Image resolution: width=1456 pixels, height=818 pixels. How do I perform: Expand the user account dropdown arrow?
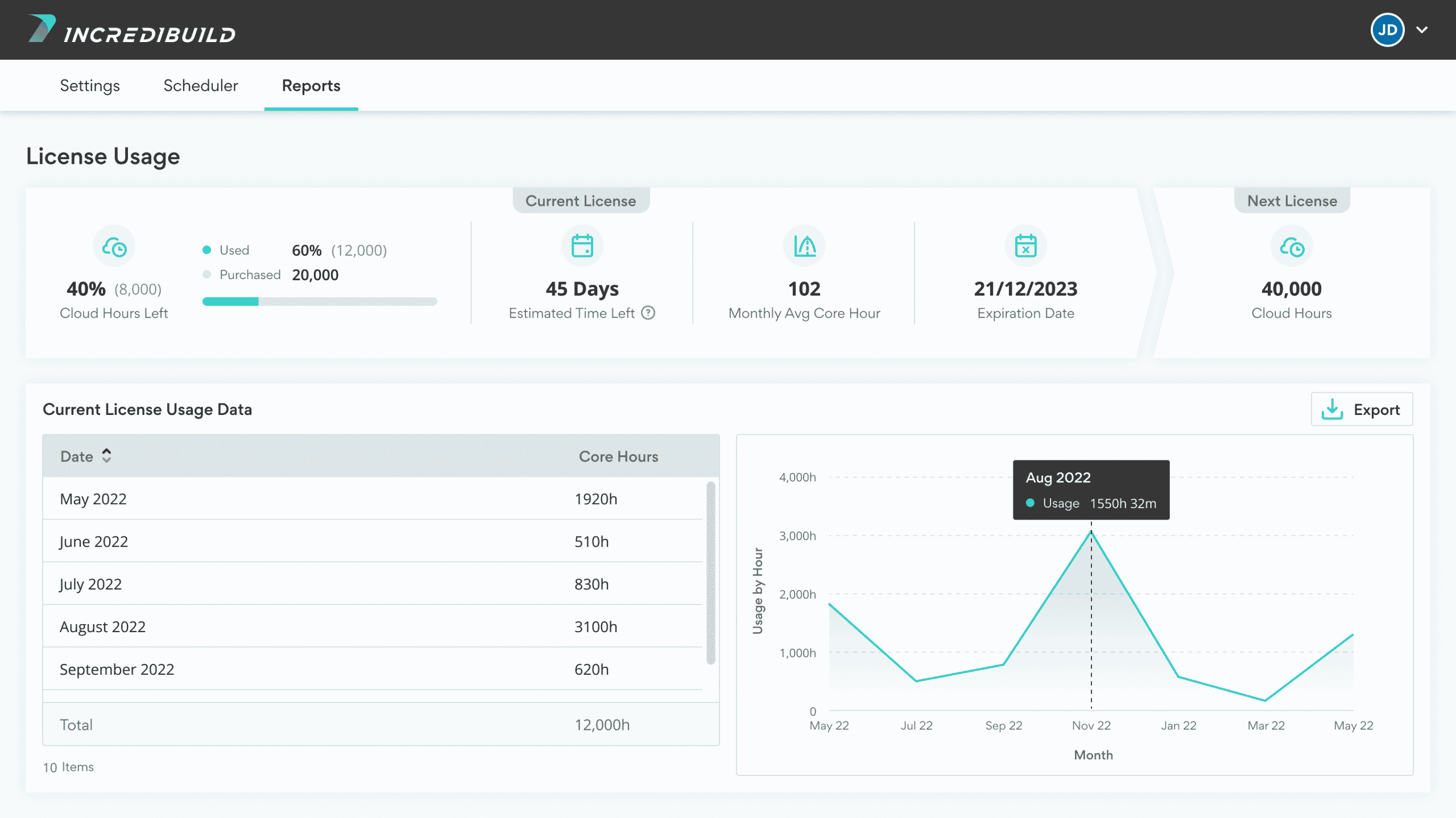pyautogui.click(x=1422, y=30)
